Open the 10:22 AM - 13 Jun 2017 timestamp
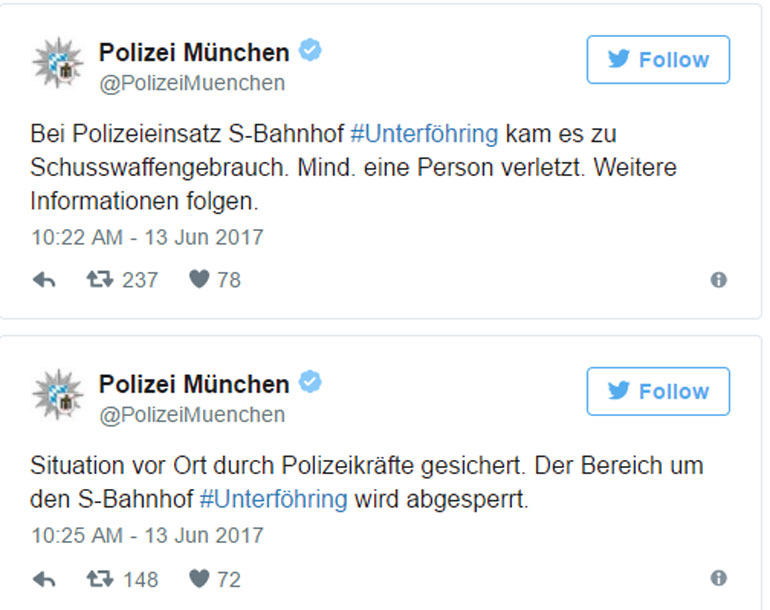 tap(147, 237)
